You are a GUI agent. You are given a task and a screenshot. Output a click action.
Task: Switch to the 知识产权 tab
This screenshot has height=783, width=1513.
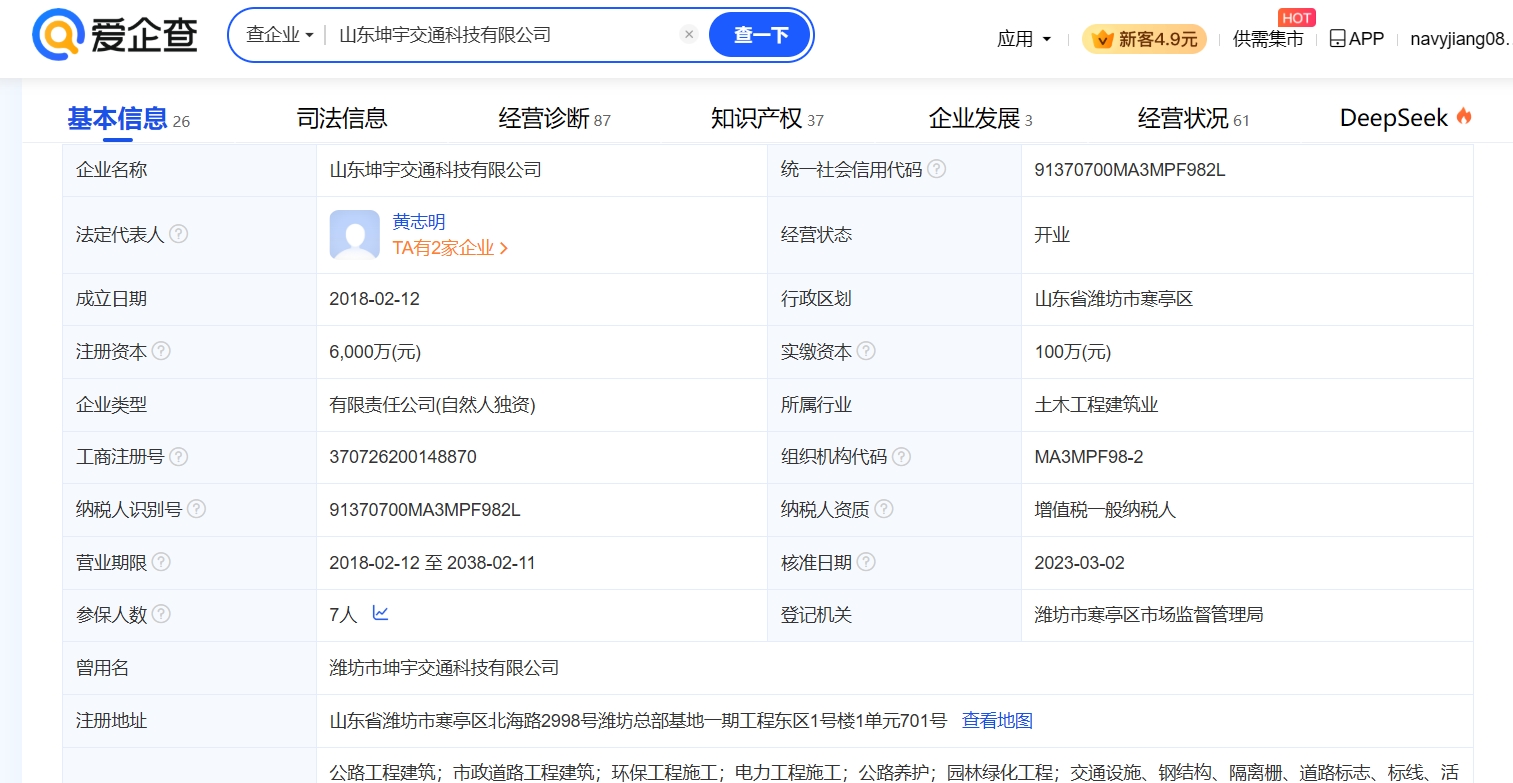[x=767, y=119]
